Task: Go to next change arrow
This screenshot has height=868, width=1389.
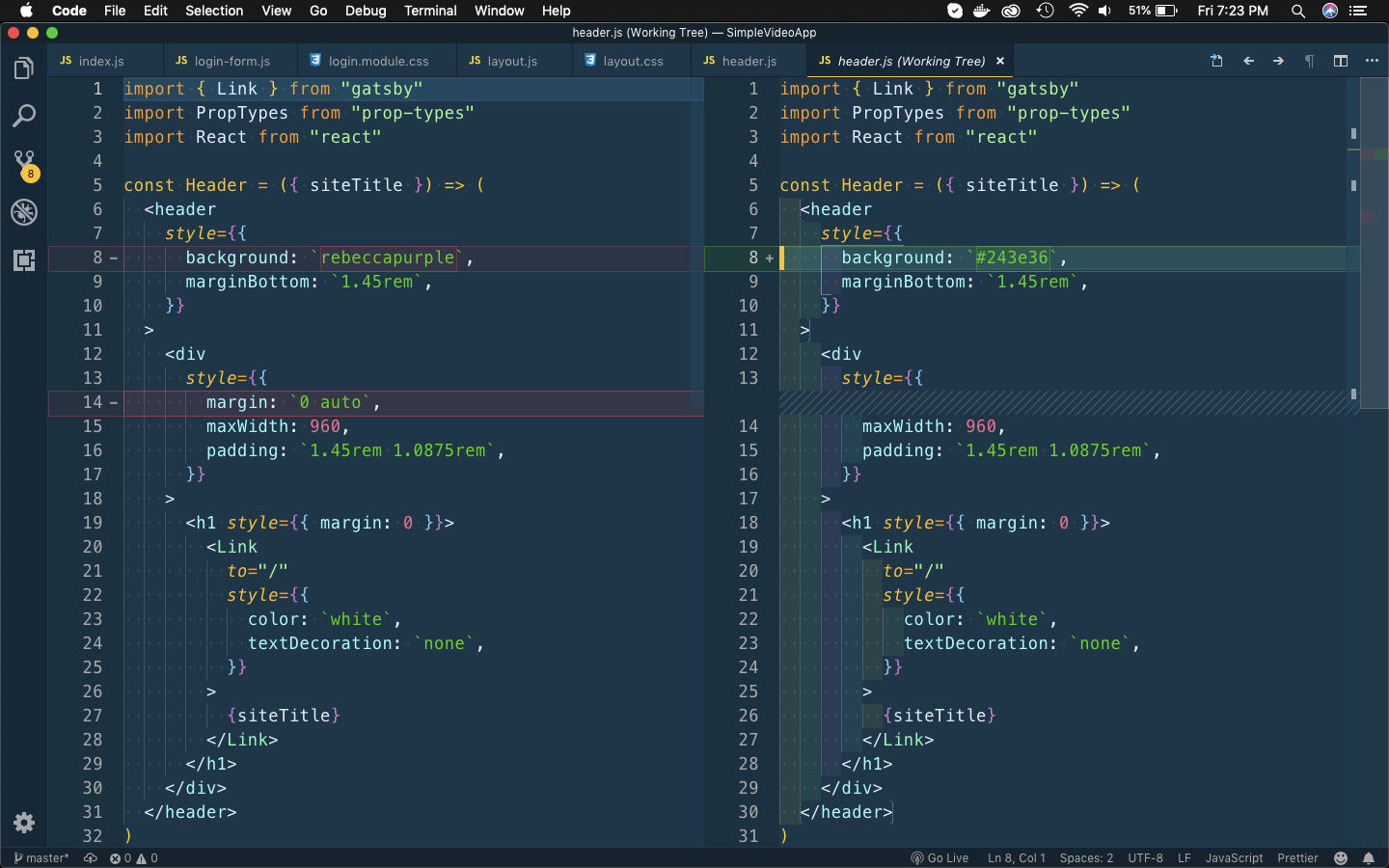Action: [1279, 61]
